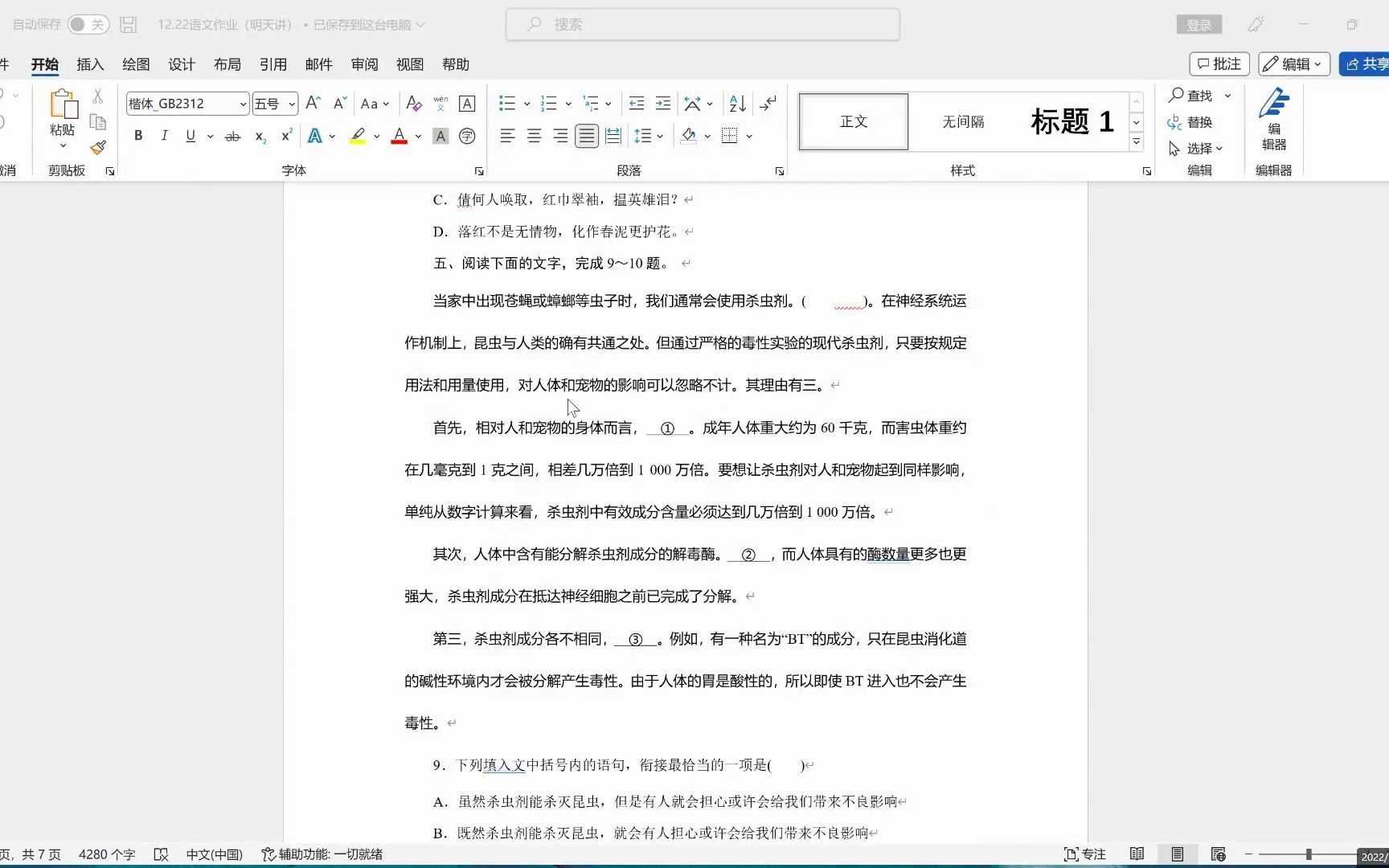This screenshot has height=868, width=1389.
Task: Clear all formatting with the eraser icon
Action: tap(414, 103)
